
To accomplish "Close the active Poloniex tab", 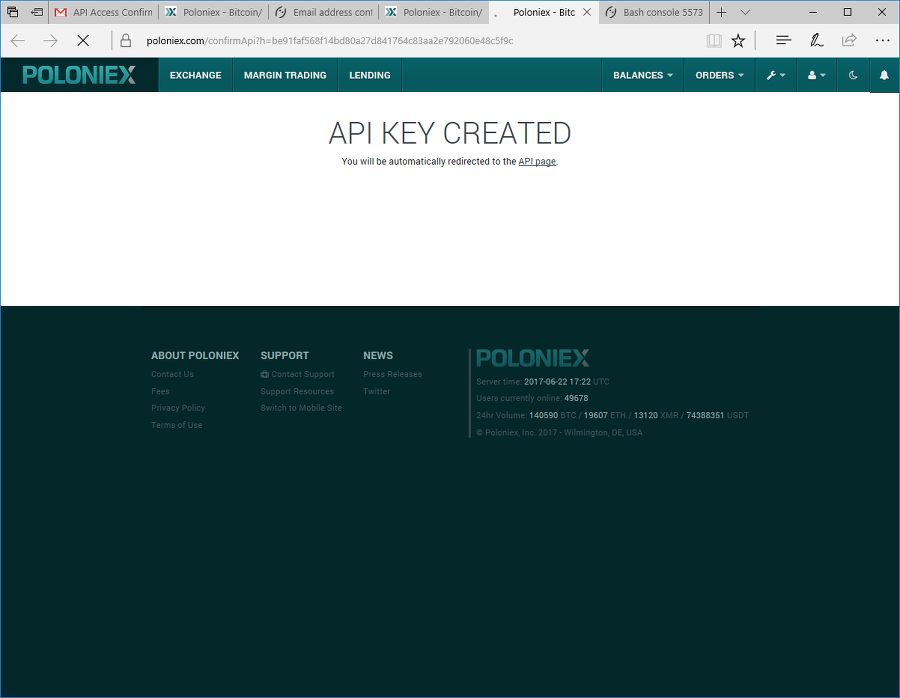I will [x=587, y=12].
